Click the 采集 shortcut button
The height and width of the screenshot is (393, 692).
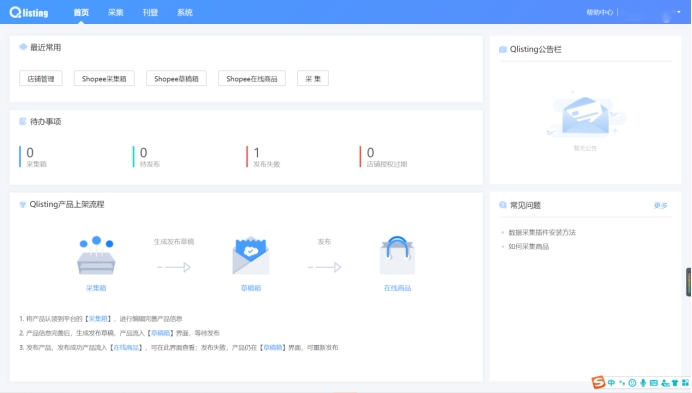click(x=313, y=79)
